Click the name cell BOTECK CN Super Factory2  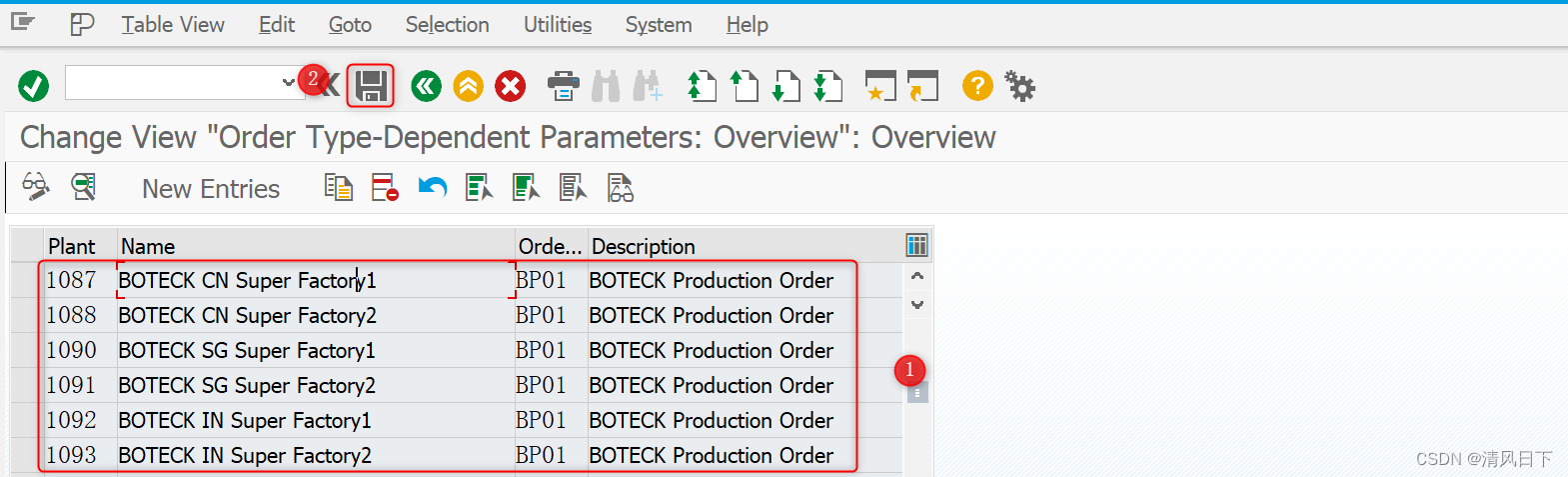(x=316, y=315)
